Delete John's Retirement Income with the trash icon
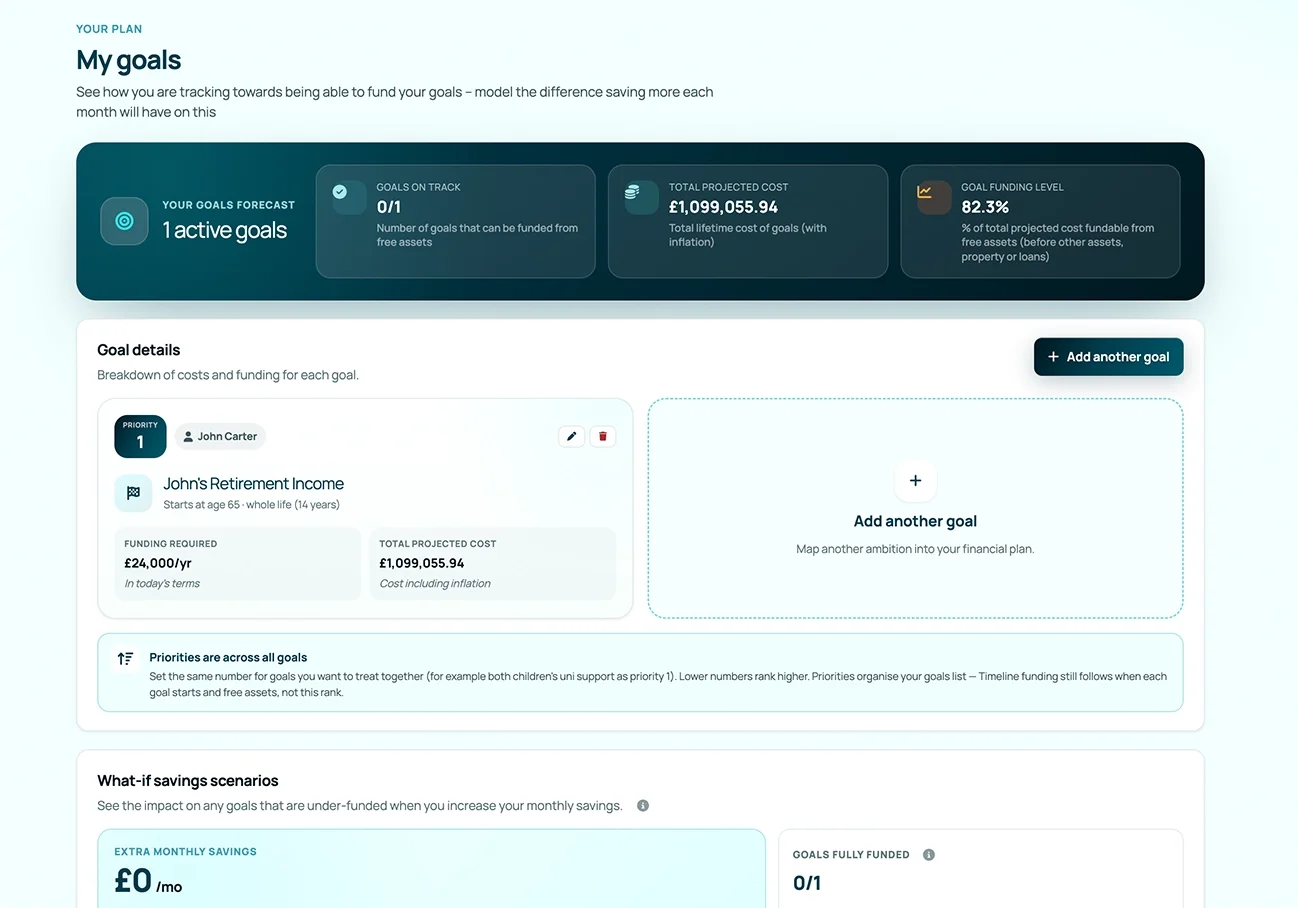The height and width of the screenshot is (908, 1298). [x=603, y=436]
